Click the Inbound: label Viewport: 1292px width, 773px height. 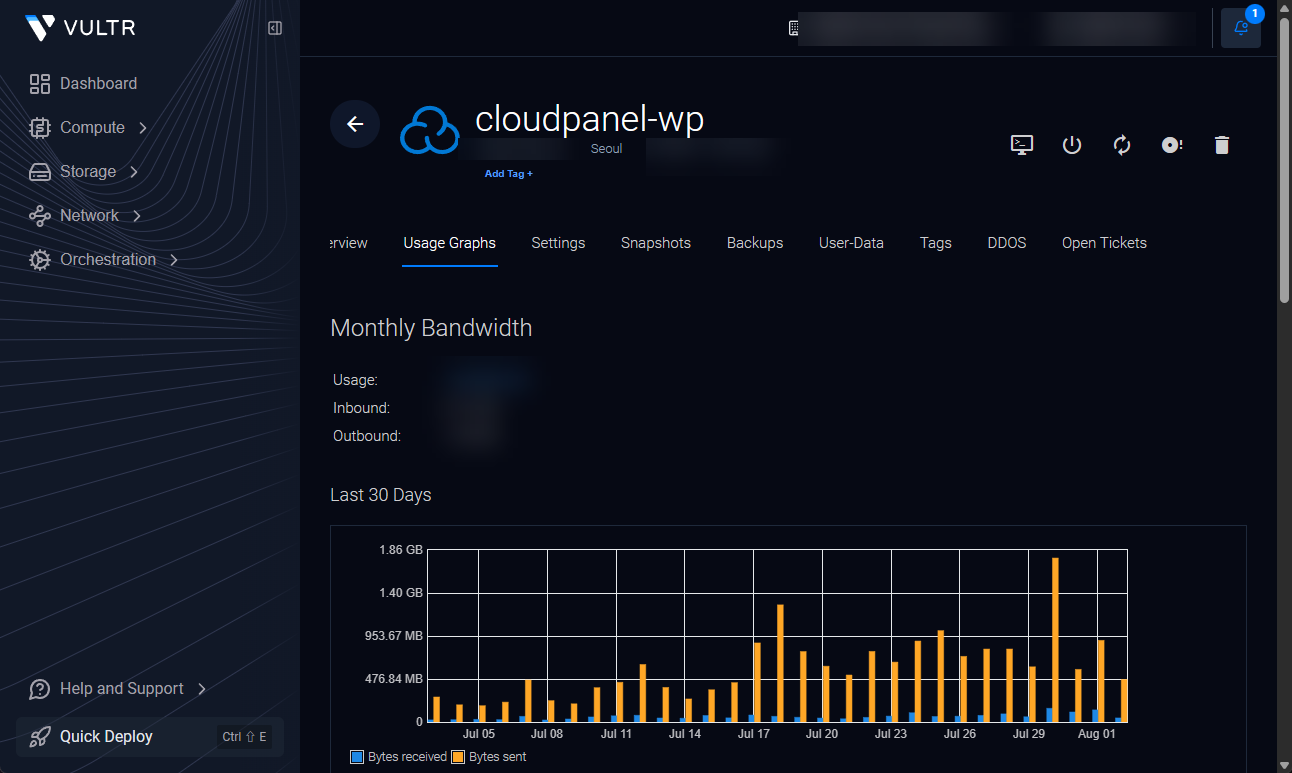tap(362, 408)
